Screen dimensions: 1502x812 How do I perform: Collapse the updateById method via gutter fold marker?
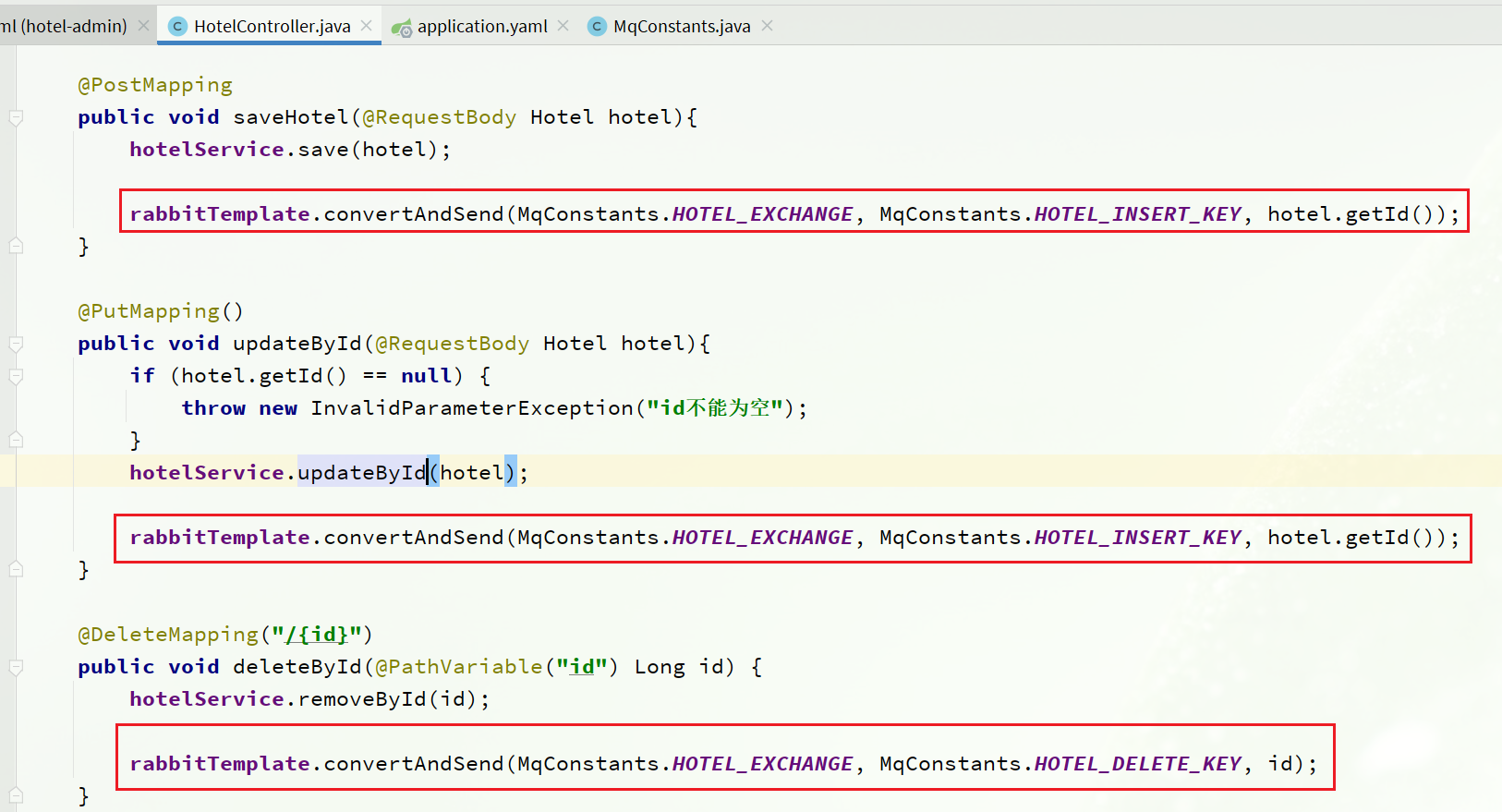[x=16, y=344]
